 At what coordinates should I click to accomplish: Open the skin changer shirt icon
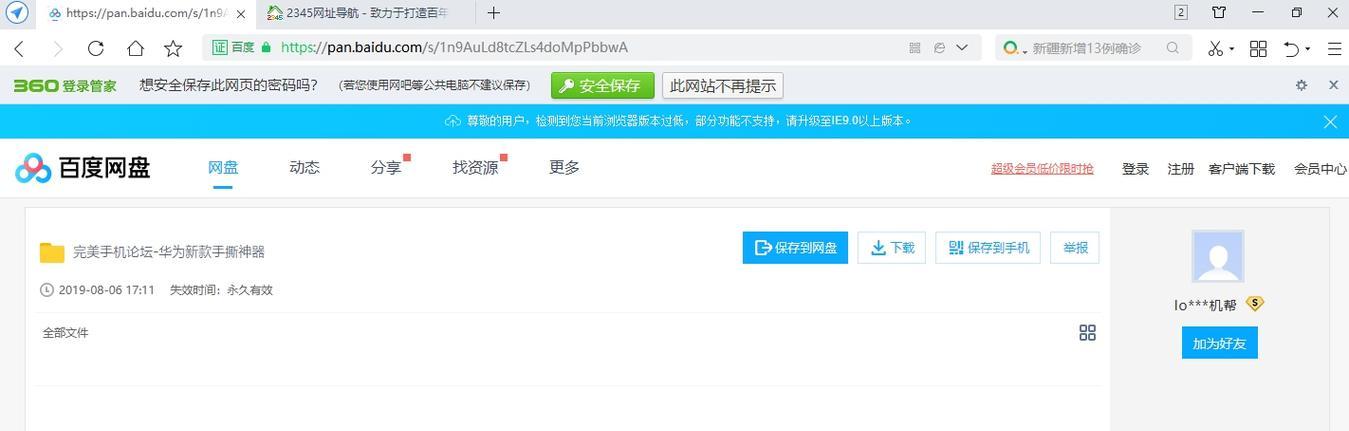tap(1219, 13)
